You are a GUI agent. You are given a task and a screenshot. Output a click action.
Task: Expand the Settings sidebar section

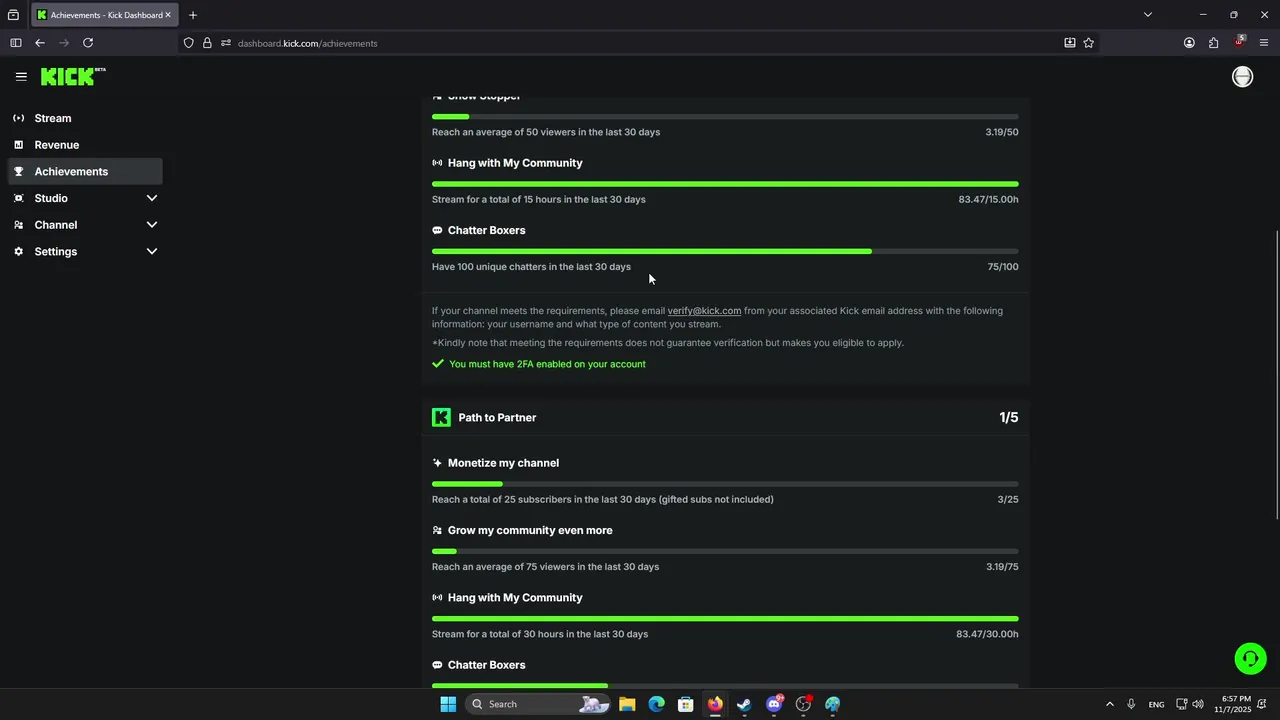[152, 251]
